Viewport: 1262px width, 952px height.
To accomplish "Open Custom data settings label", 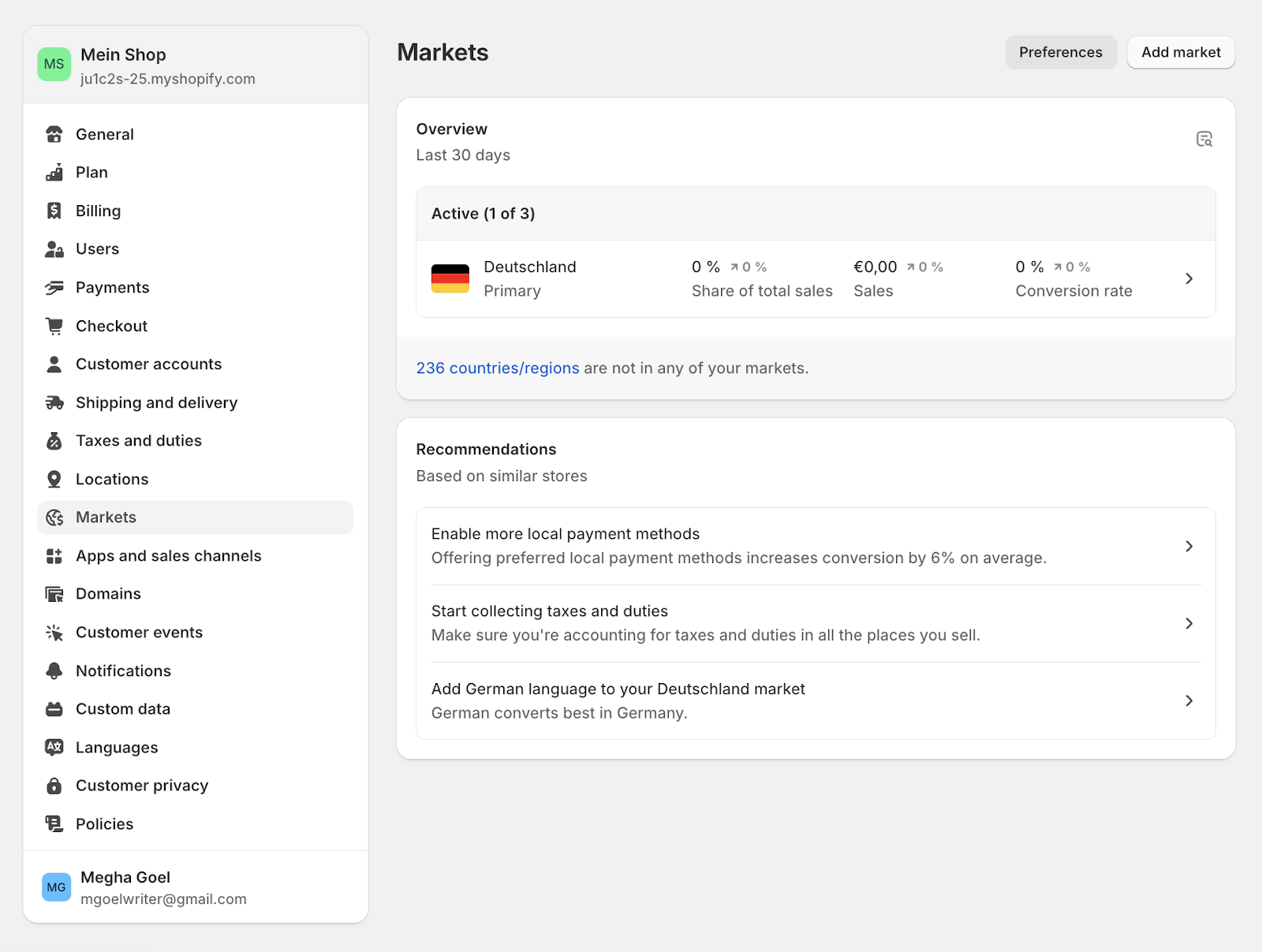I will click(123, 709).
